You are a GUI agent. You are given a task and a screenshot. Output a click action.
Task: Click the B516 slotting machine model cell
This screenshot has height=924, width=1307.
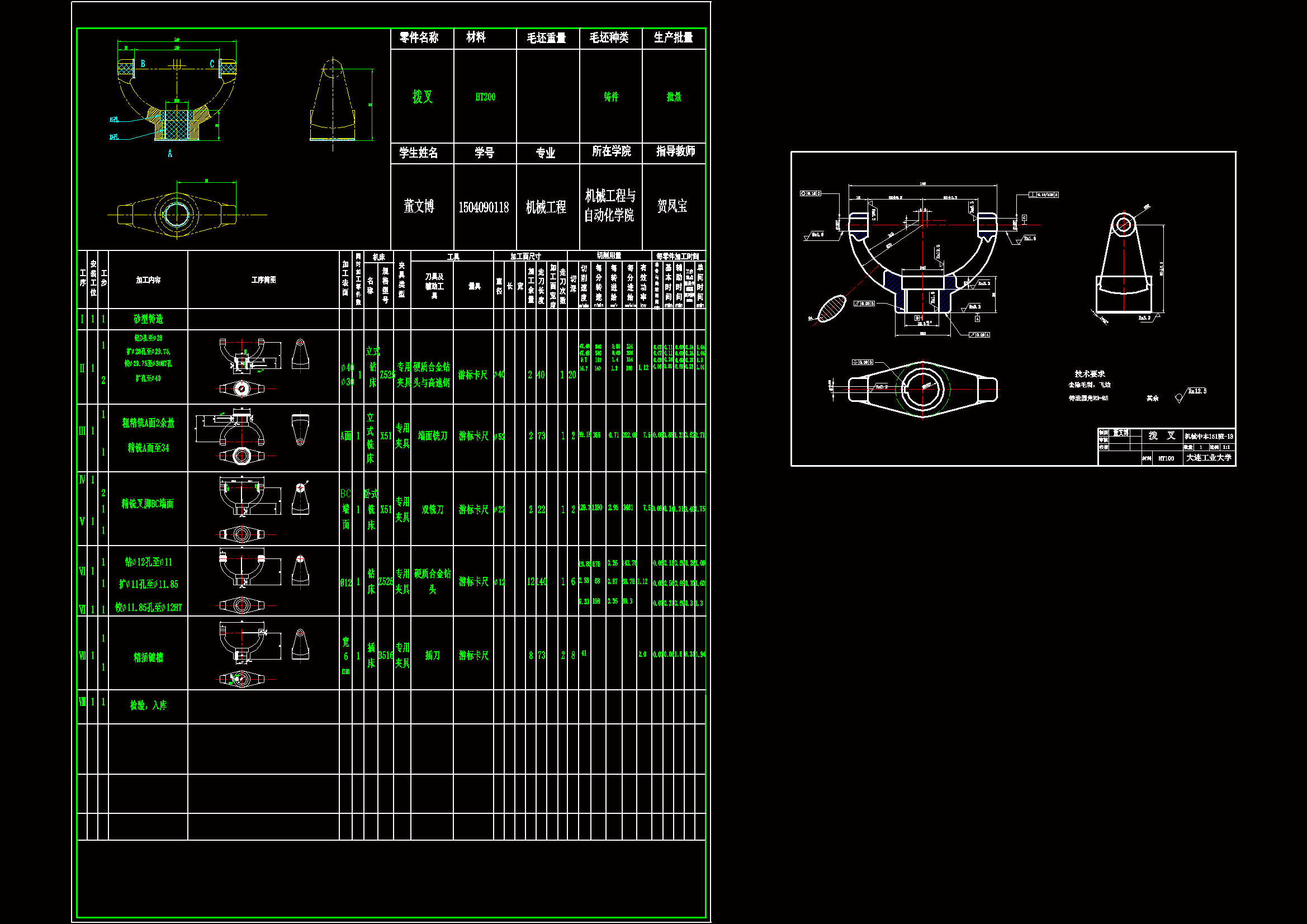pyautogui.click(x=385, y=655)
